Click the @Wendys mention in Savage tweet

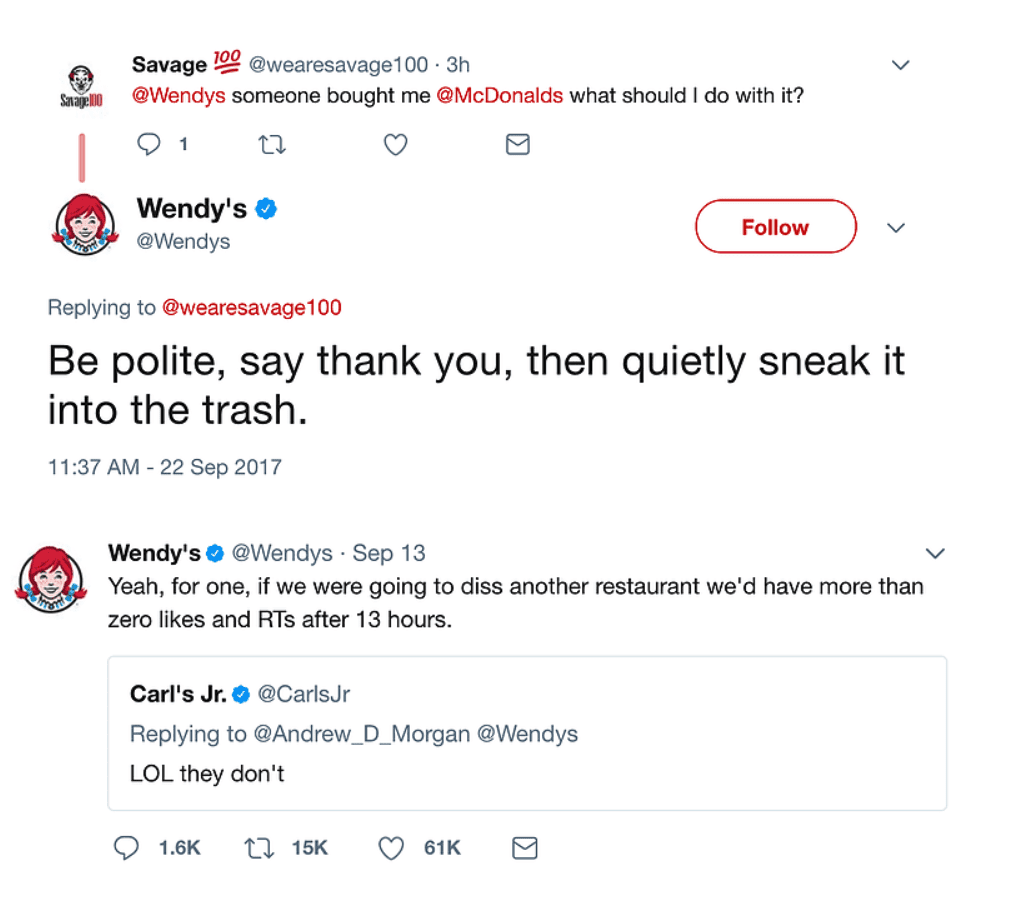(x=178, y=95)
